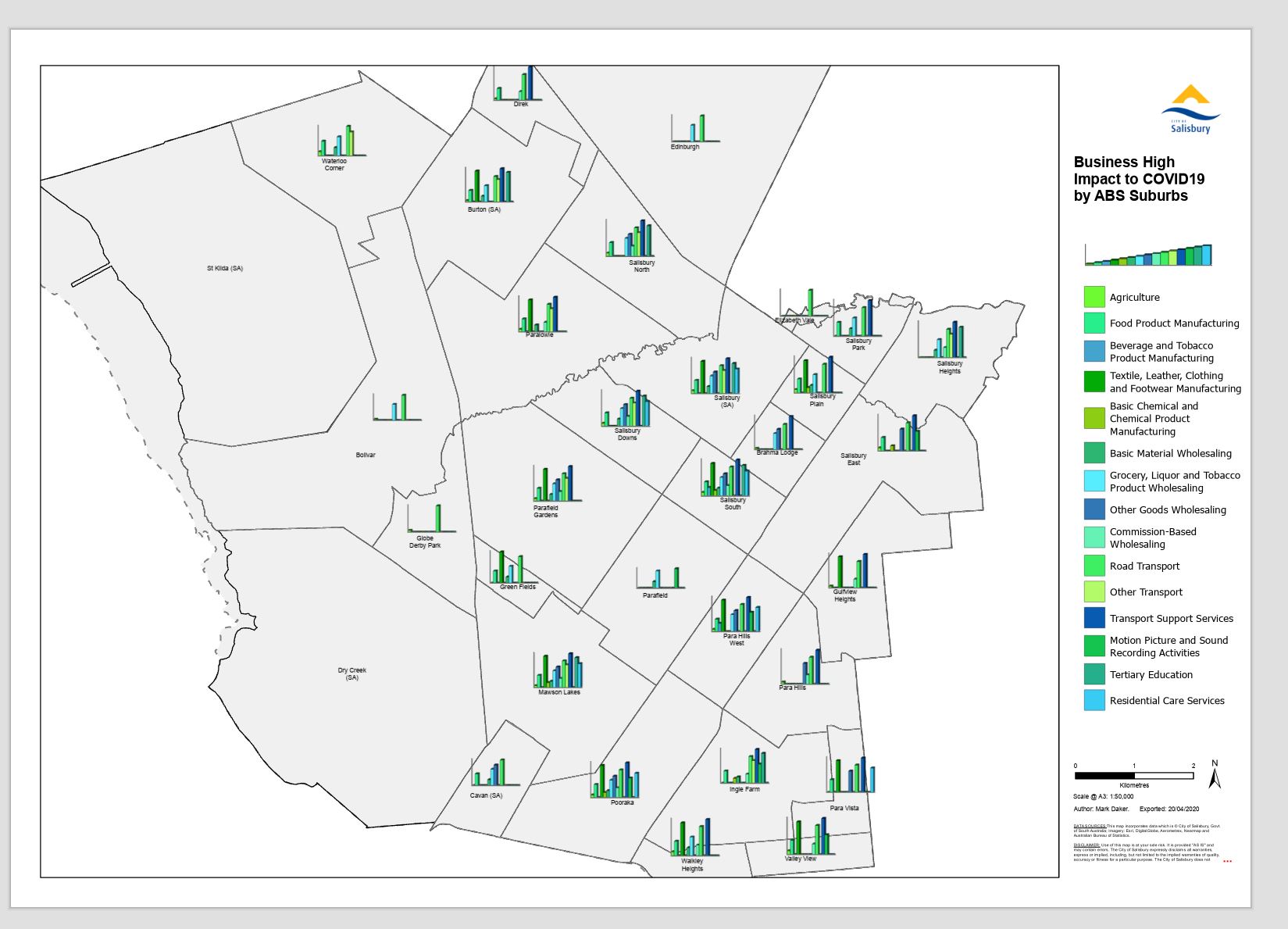Click the Bolivar suburb label
Viewport: 1288px width, 929px height.
366,455
